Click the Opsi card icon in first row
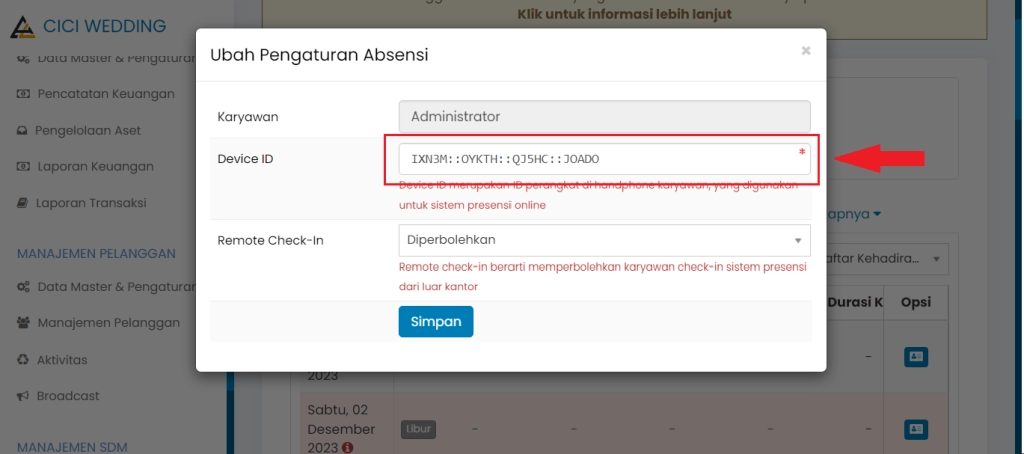The width and height of the screenshot is (1024, 454). (915, 356)
